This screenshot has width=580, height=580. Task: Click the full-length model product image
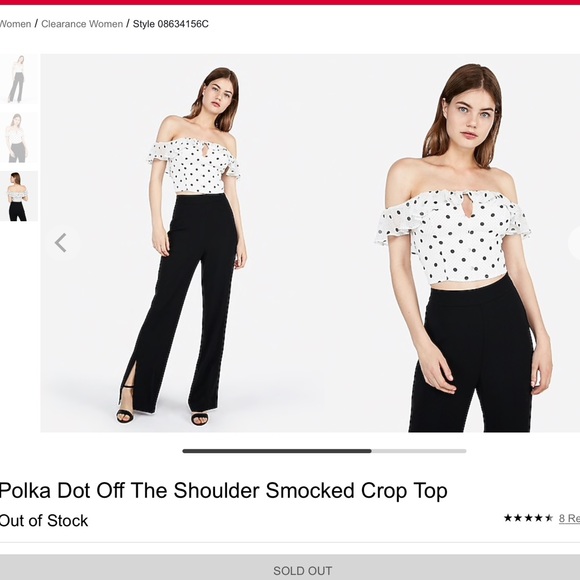click(181, 243)
